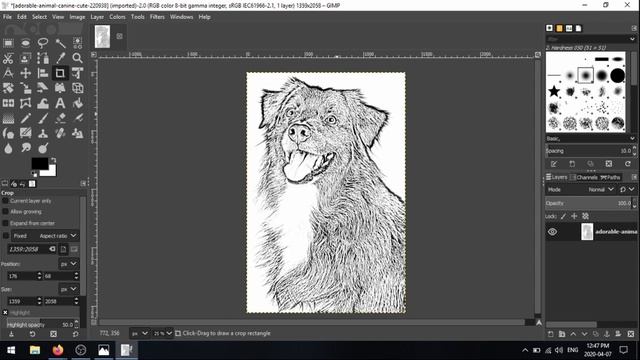Open the Filters menu
Viewport: 640px width, 360px height.
point(157,17)
